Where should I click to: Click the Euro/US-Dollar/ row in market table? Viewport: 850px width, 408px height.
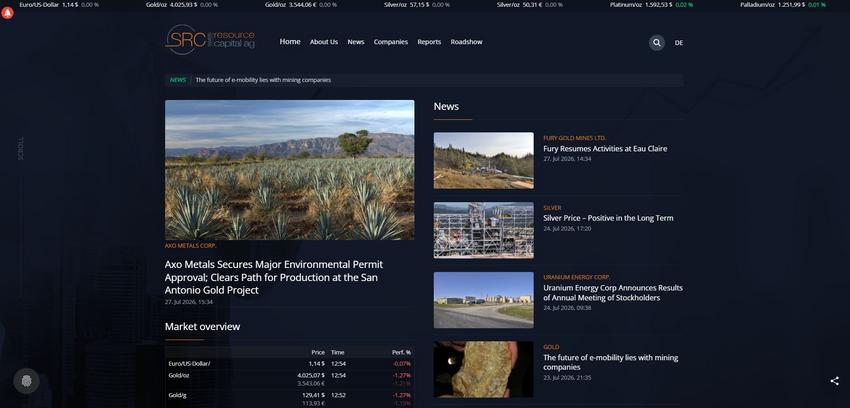[x=289, y=364]
